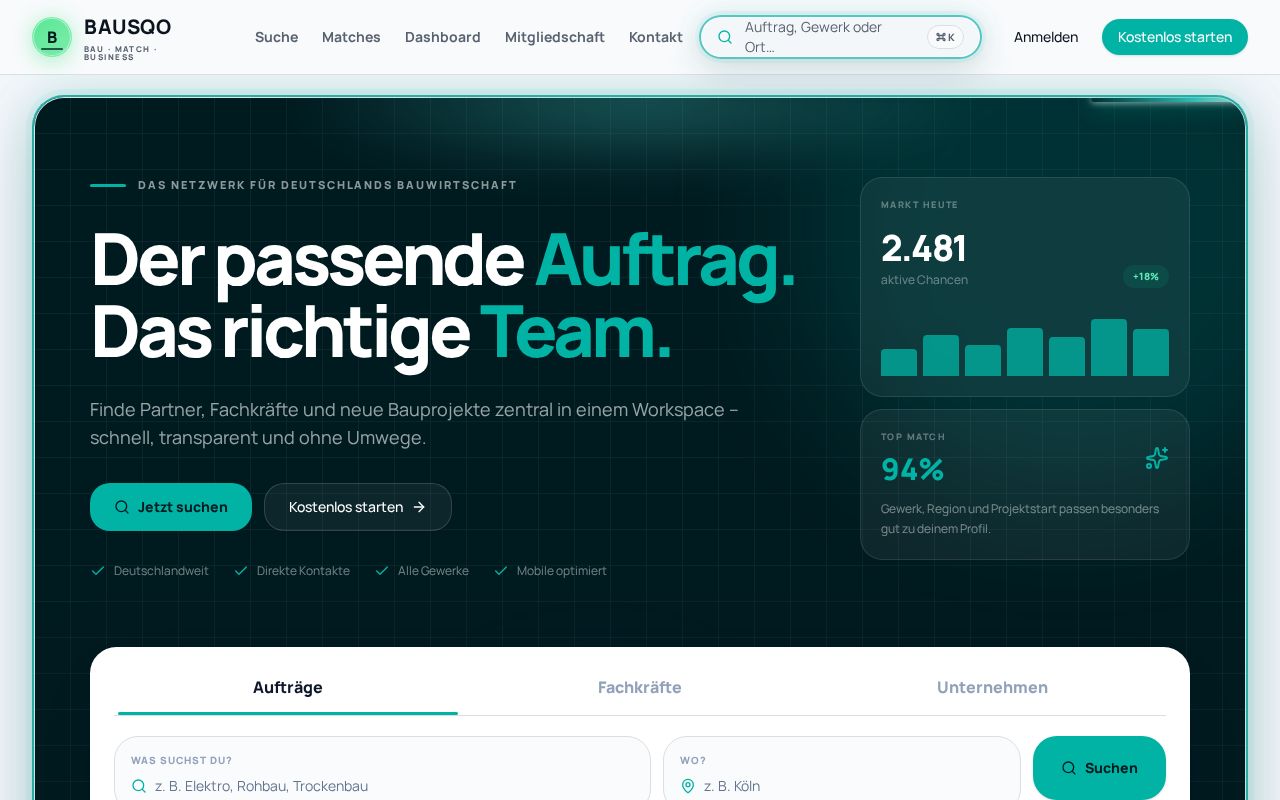Click the BAUSQO brand name
The image size is (1280, 800).
coord(127,27)
